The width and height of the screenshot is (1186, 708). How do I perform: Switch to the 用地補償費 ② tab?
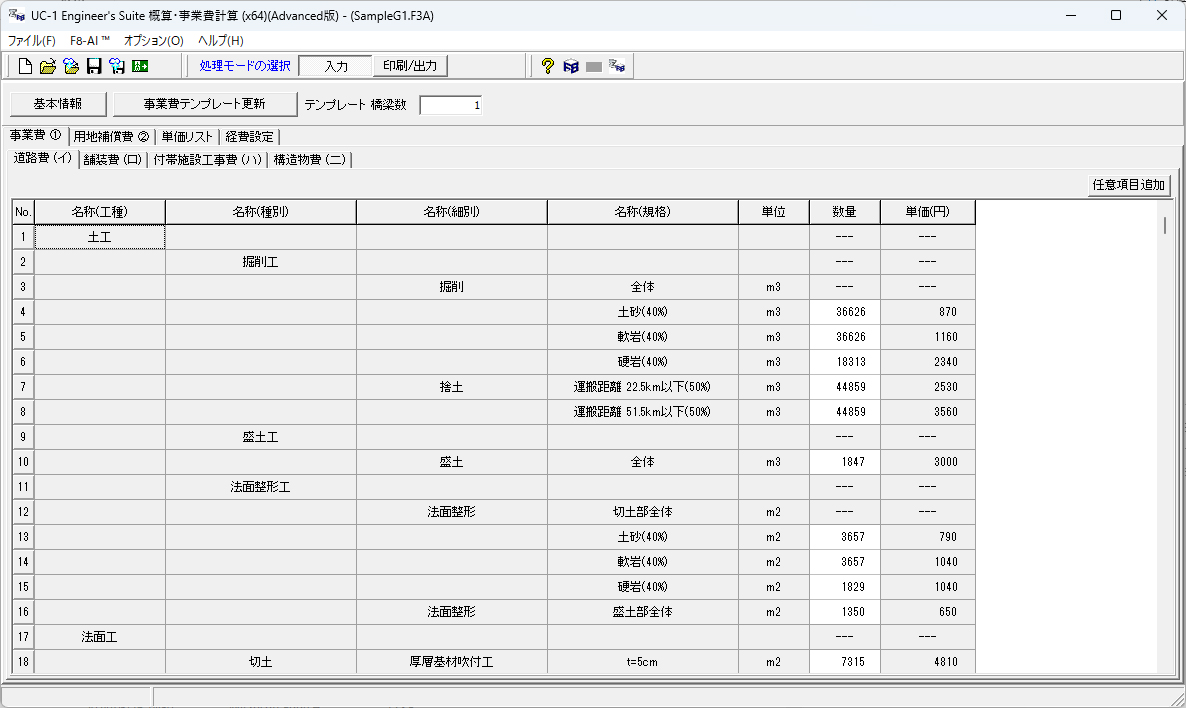point(111,136)
